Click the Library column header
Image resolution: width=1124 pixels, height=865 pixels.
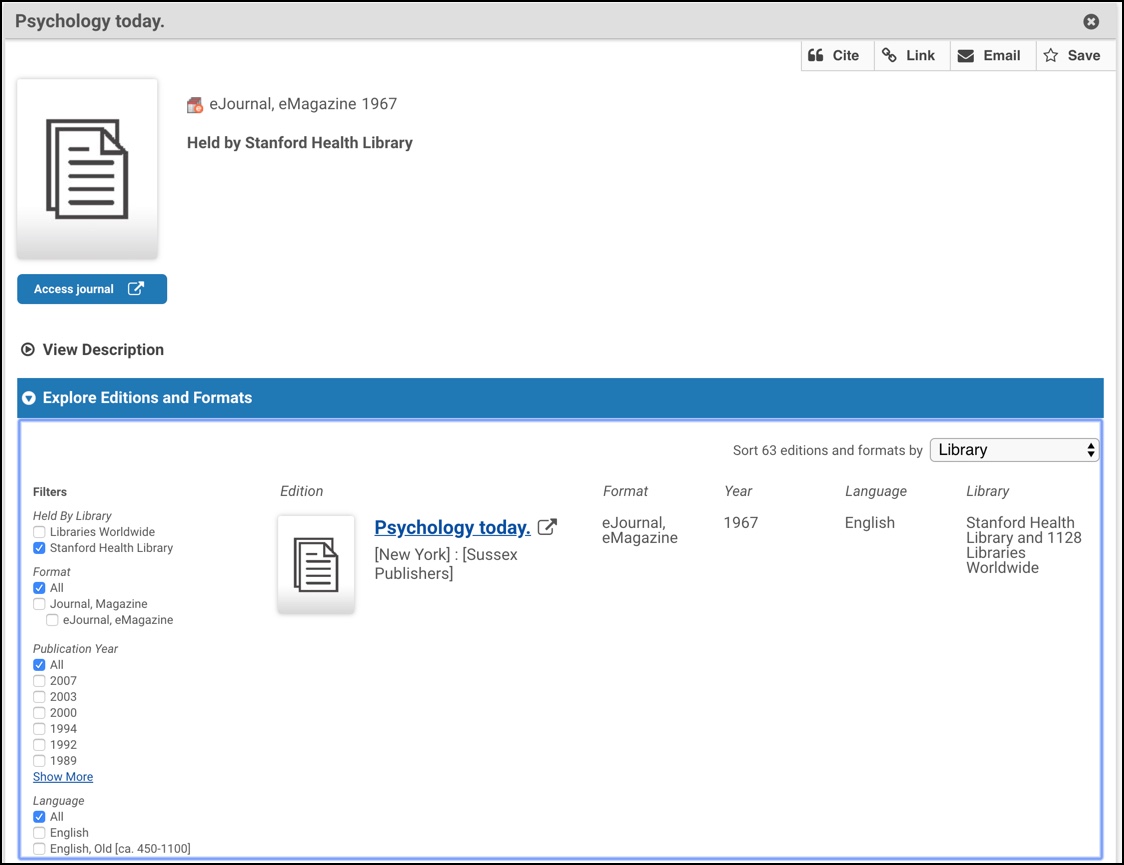coord(988,492)
